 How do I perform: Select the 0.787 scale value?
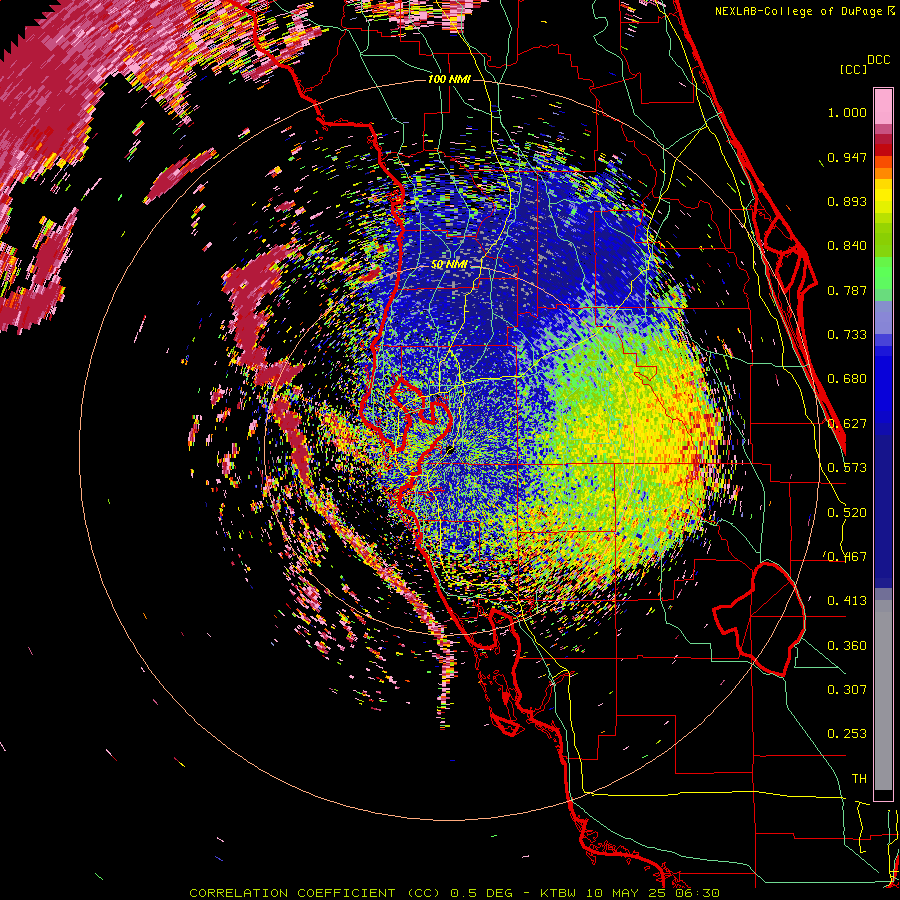(847, 290)
